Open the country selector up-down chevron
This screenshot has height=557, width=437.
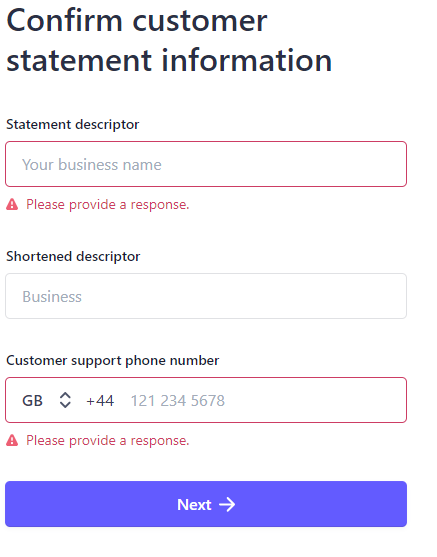[65, 400]
